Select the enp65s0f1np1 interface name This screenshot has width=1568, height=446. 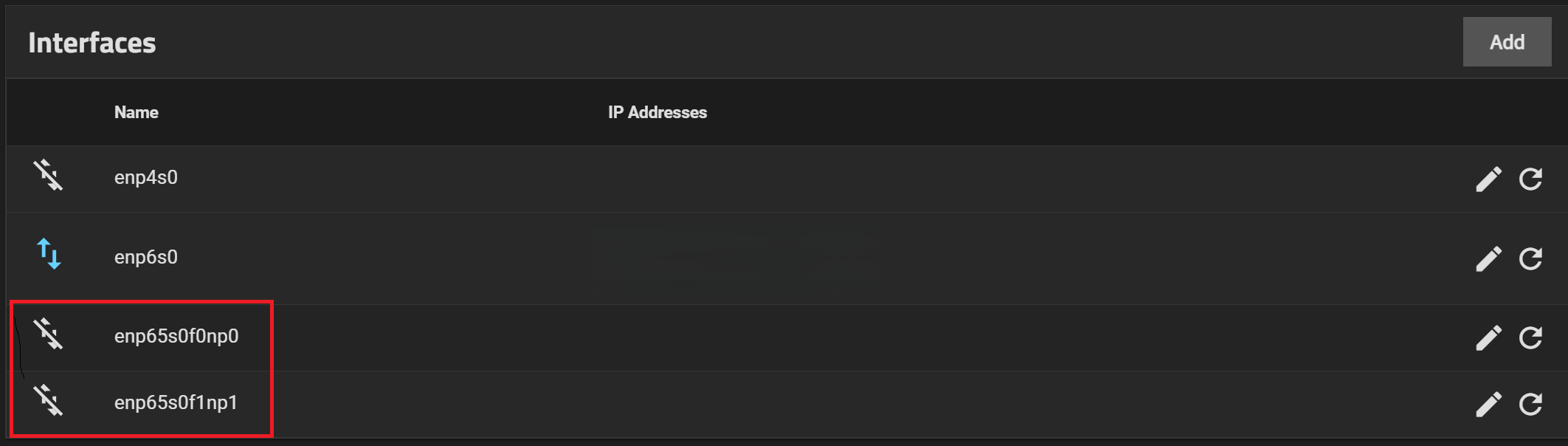point(176,402)
